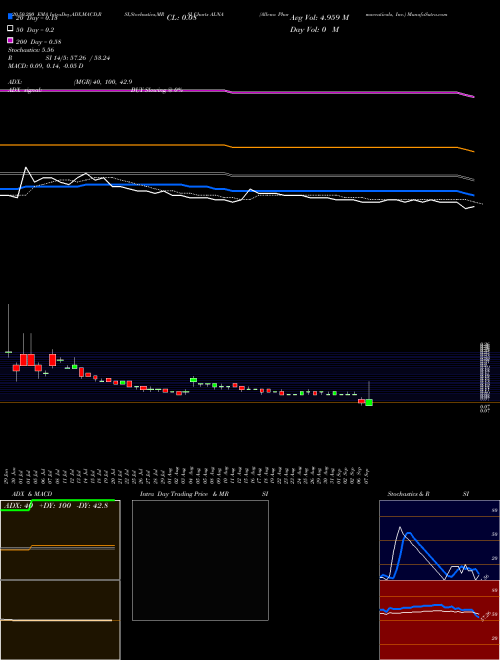Click the red RSI chart panel
This screenshot has width=500, height=660.
pos(439,620)
